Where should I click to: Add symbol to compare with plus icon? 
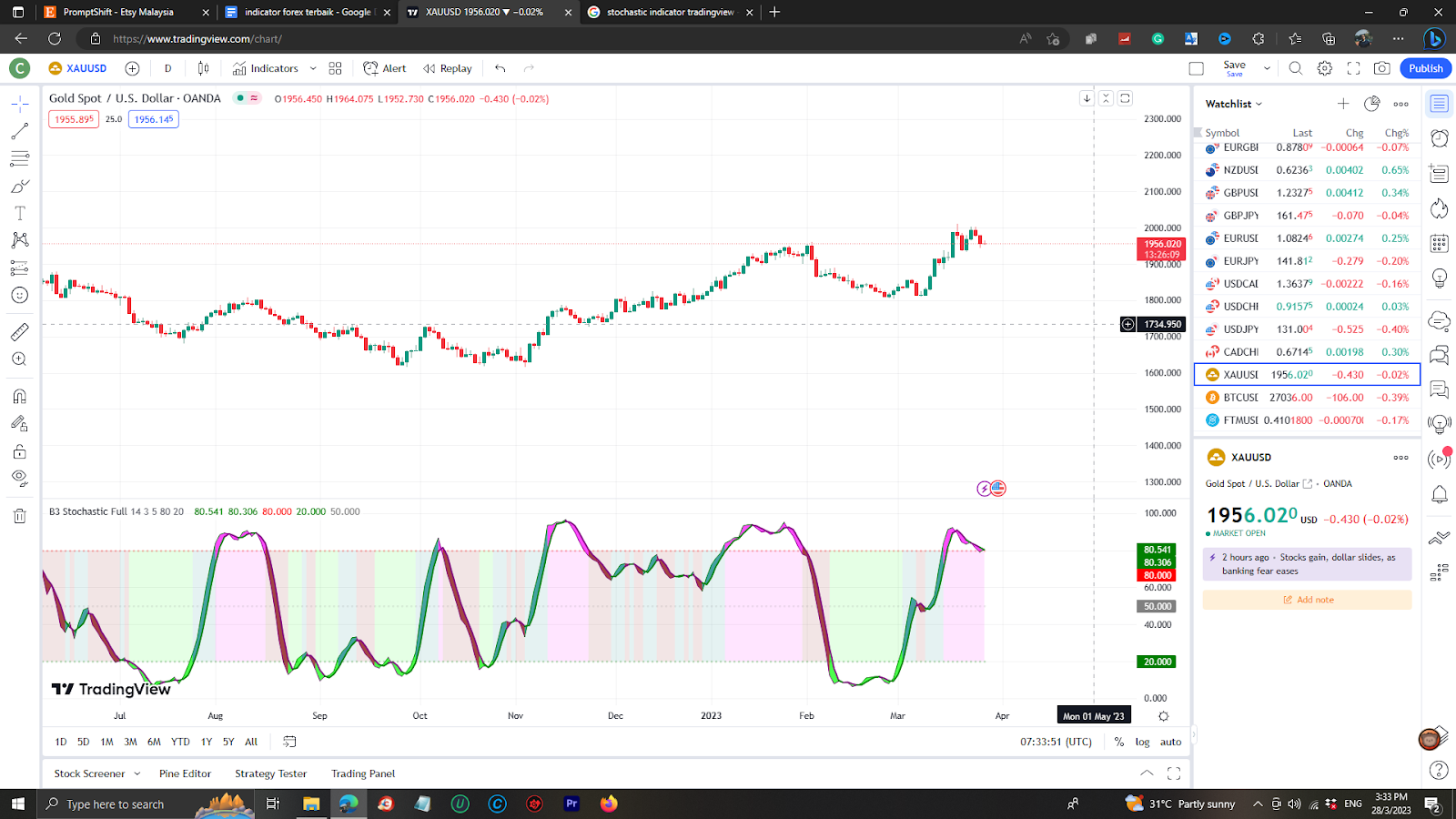132,68
